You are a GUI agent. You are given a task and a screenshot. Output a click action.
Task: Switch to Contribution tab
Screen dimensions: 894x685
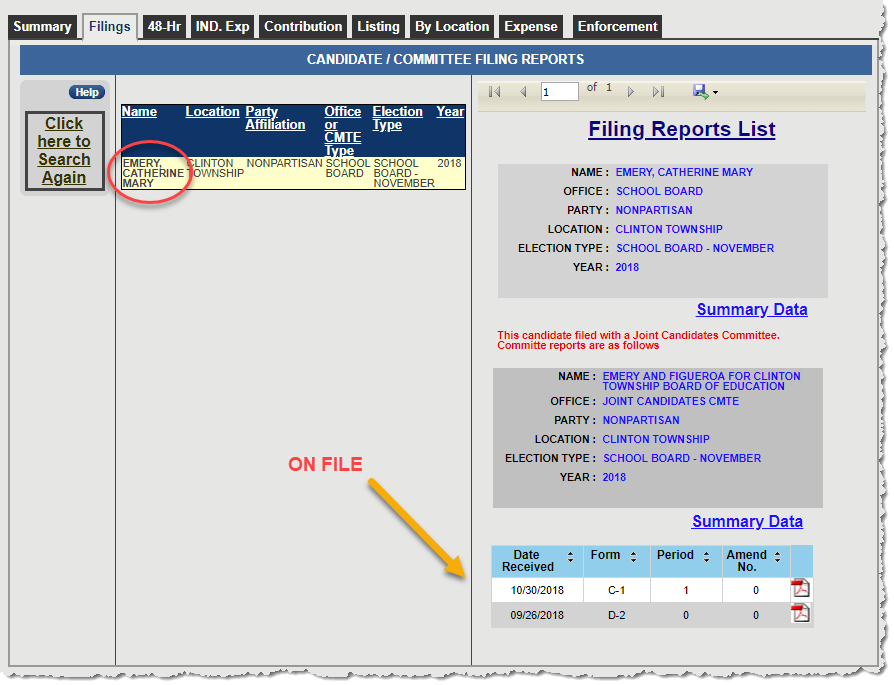click(303, 27)
